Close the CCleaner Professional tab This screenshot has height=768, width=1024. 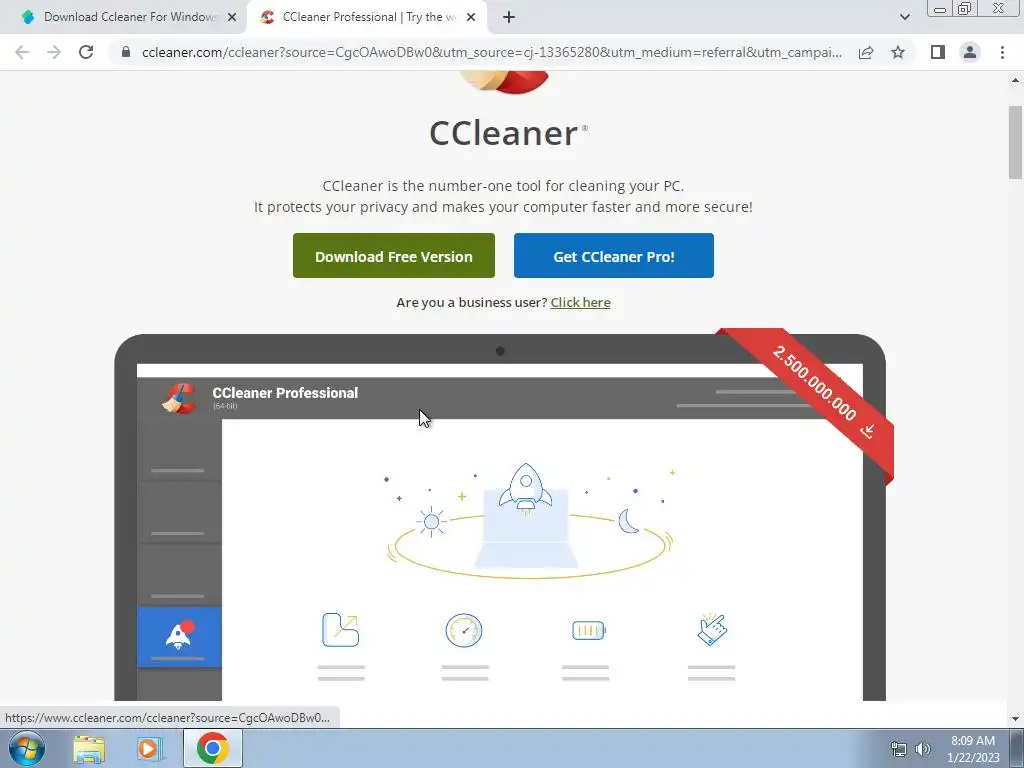point(471,17)
